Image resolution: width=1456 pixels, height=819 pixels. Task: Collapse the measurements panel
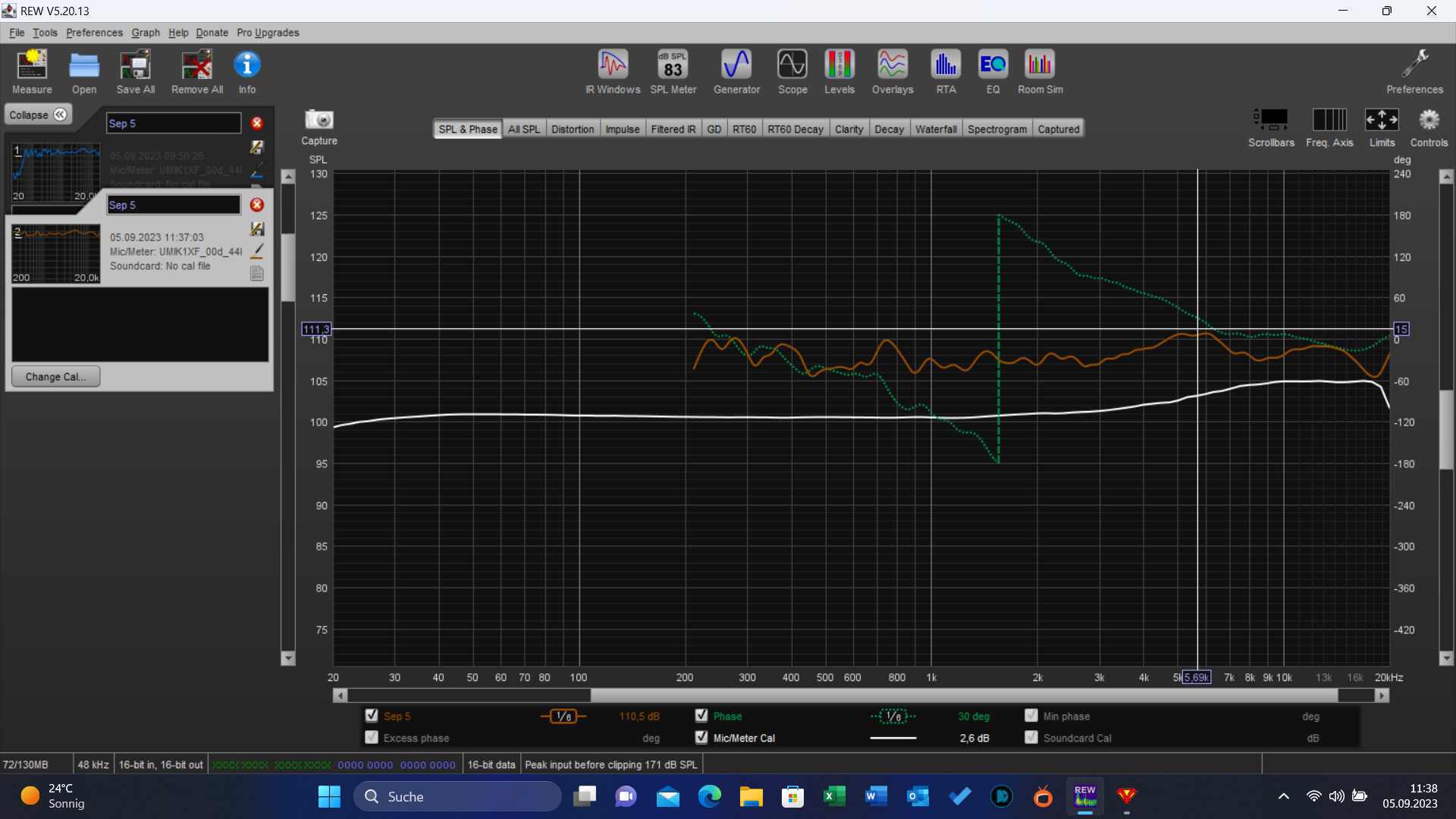(38, 115)
